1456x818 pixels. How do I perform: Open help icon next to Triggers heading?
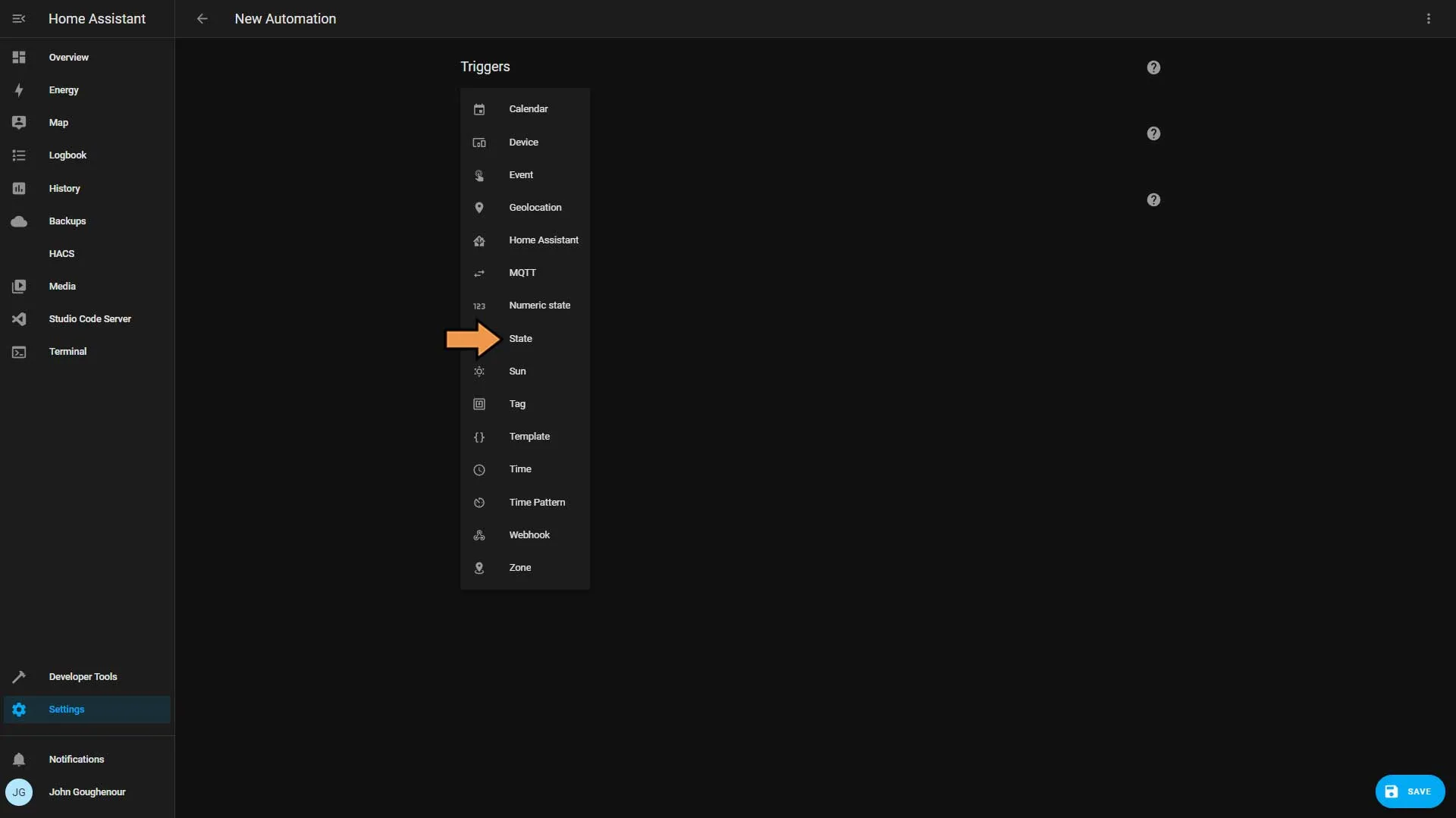[1153, 67]
